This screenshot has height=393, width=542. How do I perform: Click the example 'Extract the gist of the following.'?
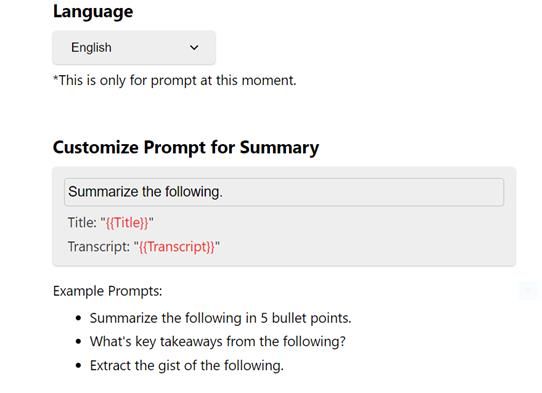pos(187,365)
